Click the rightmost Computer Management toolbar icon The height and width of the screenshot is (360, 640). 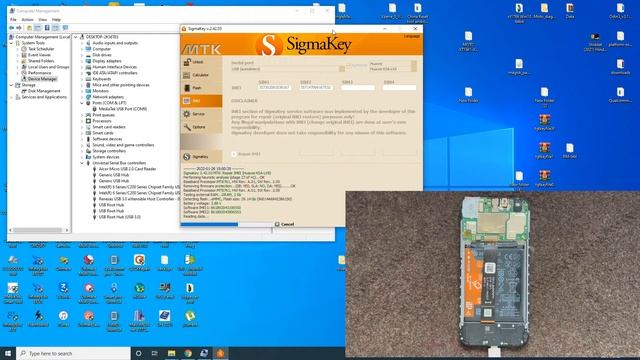(x=65, y=28)
